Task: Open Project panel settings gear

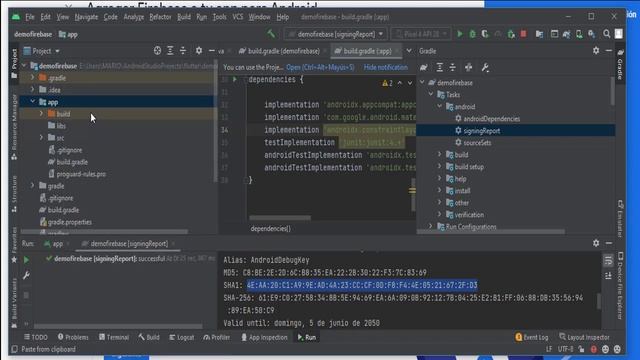Action: click(199, 51)
